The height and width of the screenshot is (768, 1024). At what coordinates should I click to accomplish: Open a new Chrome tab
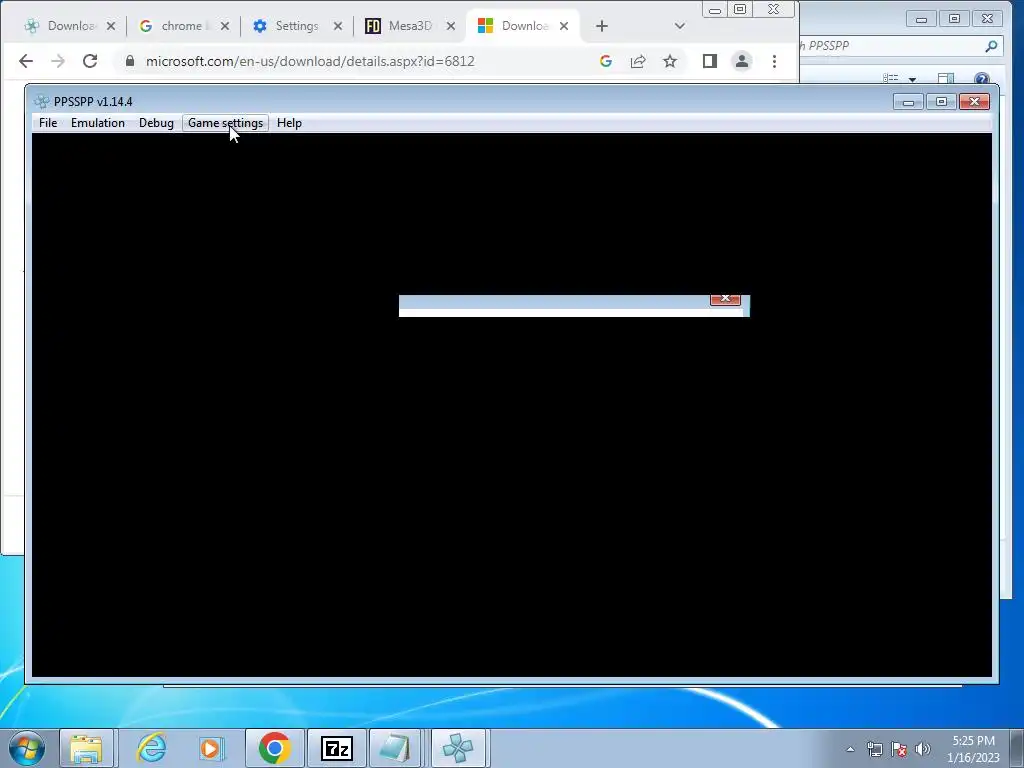[601, 26]
